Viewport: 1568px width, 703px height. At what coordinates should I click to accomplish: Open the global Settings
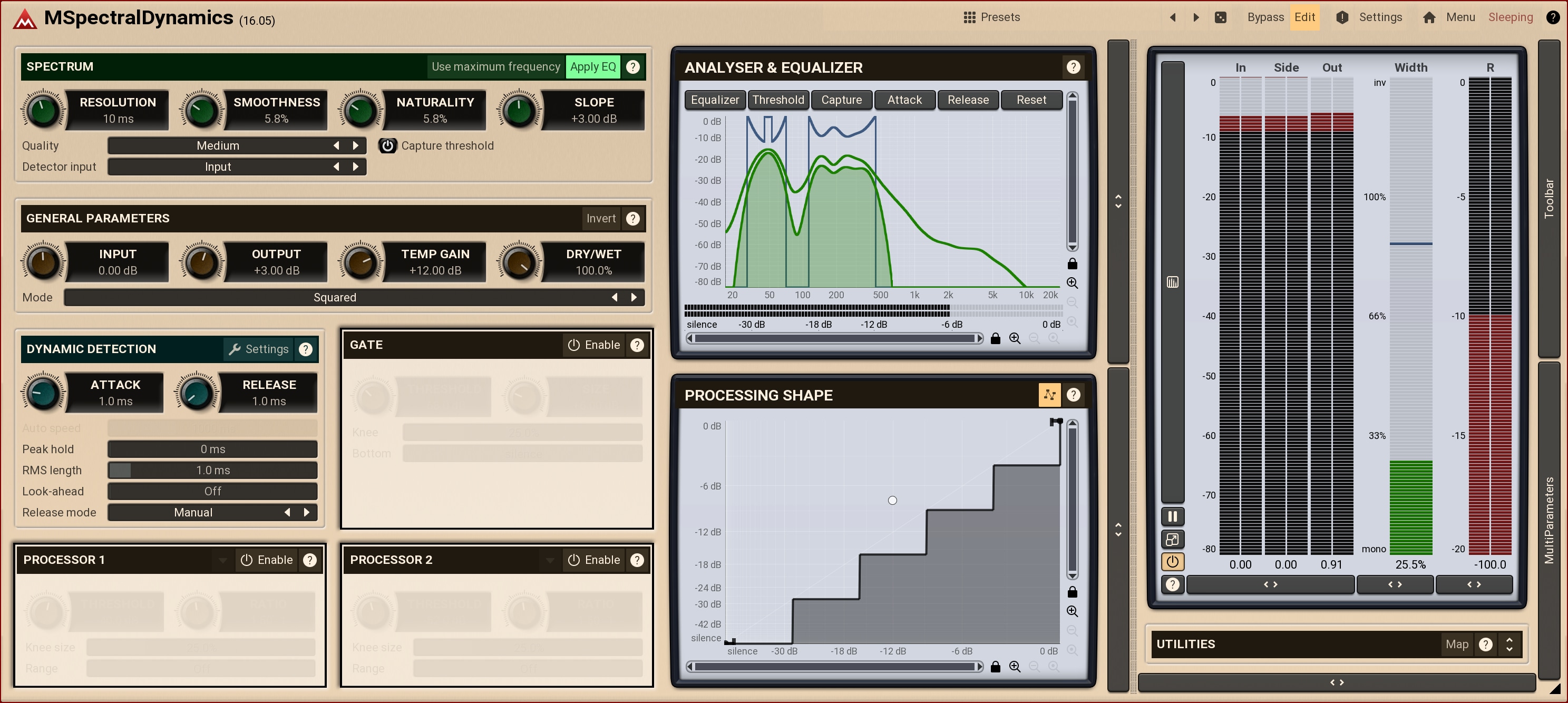[1369, 17]
